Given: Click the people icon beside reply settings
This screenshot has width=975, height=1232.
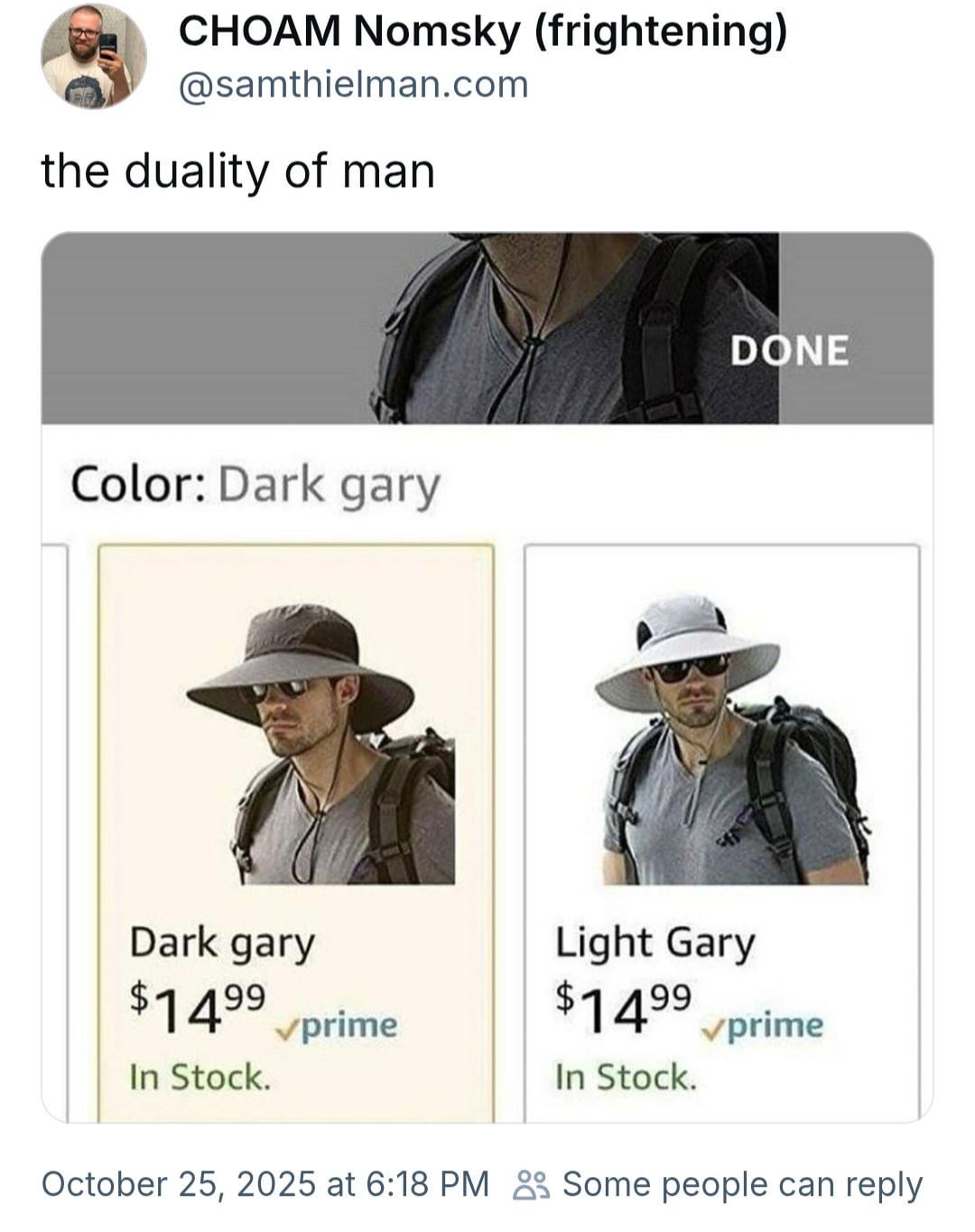Looking at the screenshot, I should tap(530, 1185).
